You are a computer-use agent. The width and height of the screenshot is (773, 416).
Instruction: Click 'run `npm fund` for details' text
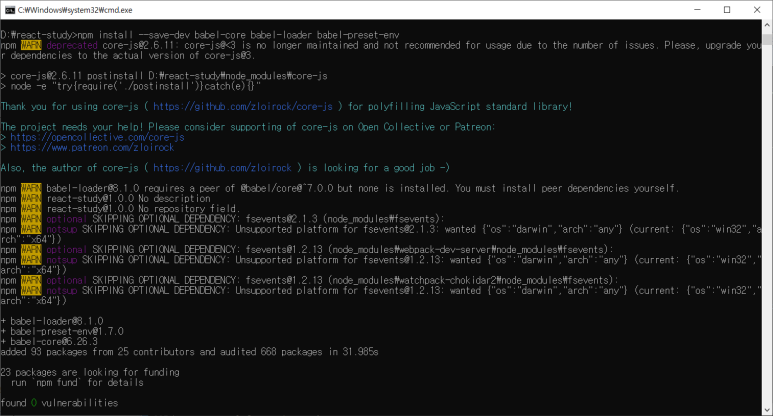77,382
